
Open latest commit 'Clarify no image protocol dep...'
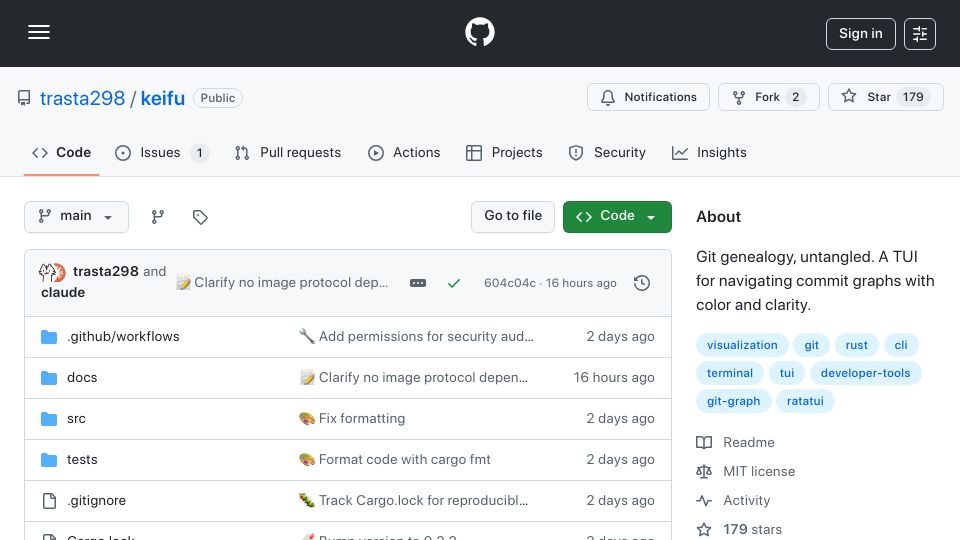click(291, 283)
